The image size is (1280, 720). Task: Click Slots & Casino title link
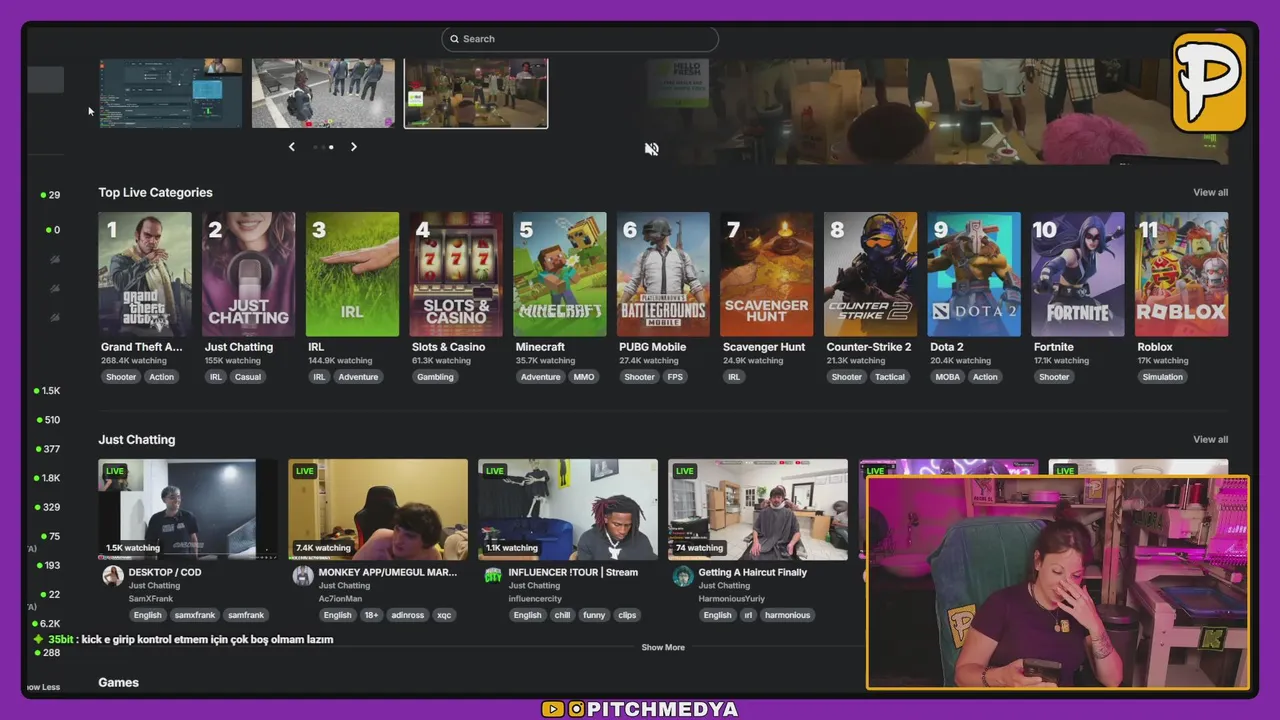448,347
